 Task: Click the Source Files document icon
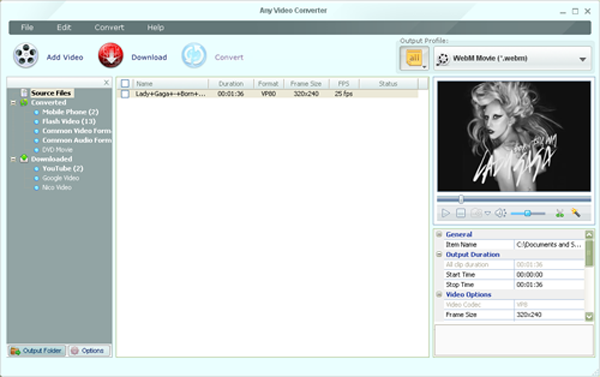24,93
